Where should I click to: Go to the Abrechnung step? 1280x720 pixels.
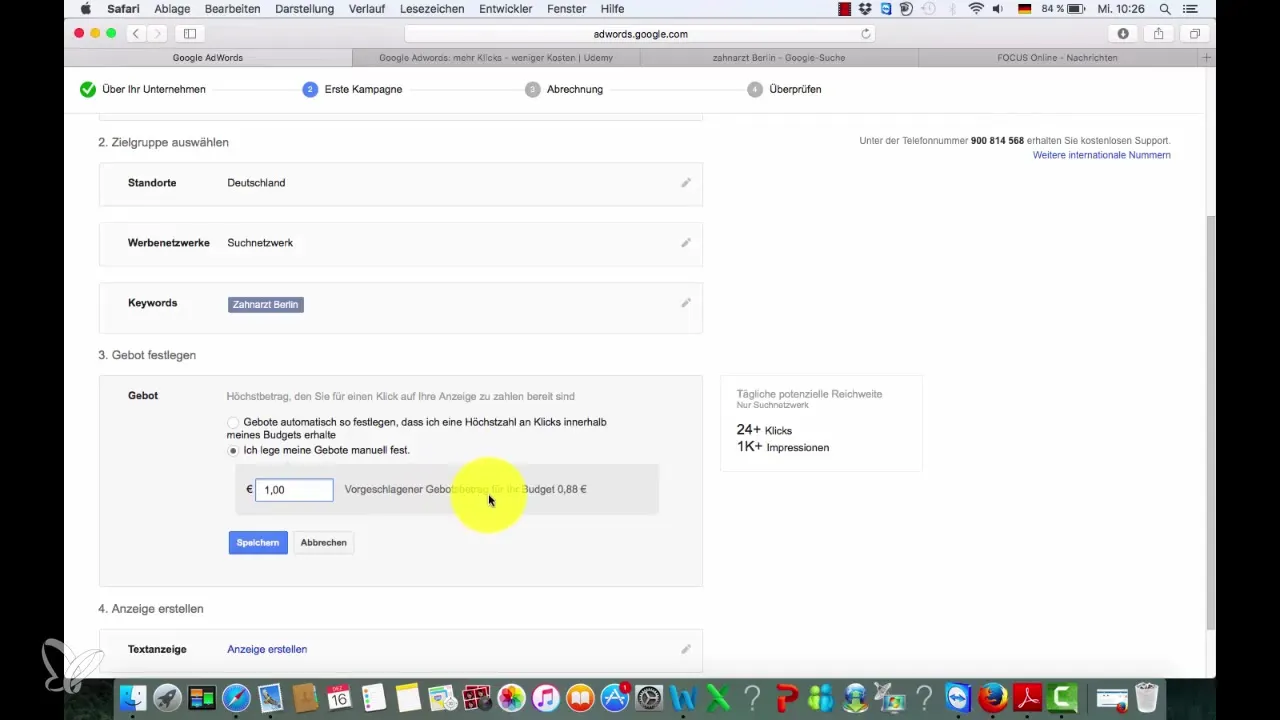pos(564,89)
